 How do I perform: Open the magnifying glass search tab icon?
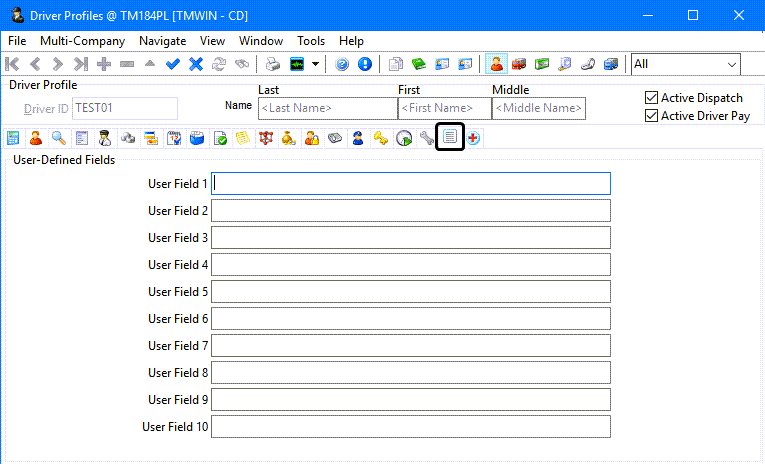pos(59,138)
